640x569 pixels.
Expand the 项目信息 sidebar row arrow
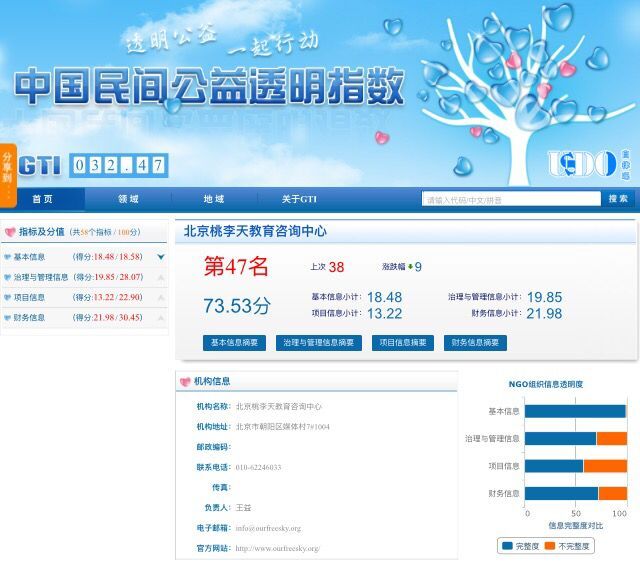click(160, 298)
